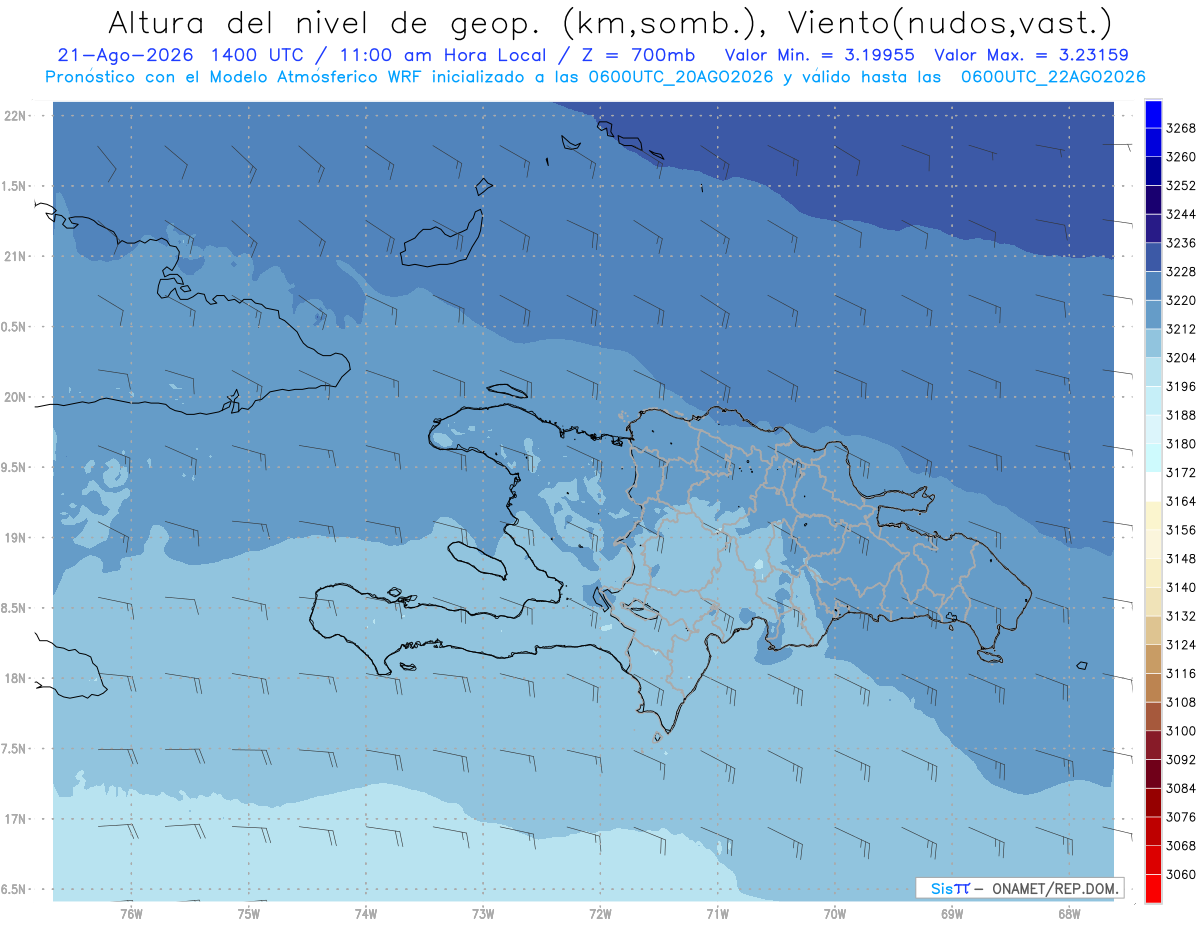
Task: Click the '74W' longitude label
Action: 366,913
